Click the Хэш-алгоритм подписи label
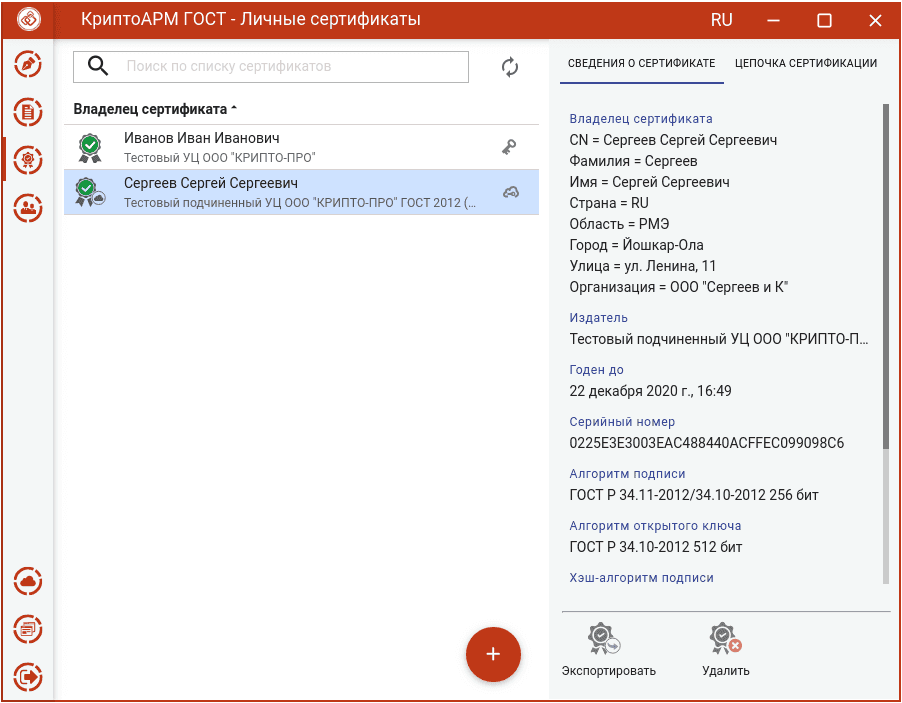This screenshot has width=902, height=703. tap(641, 578)
